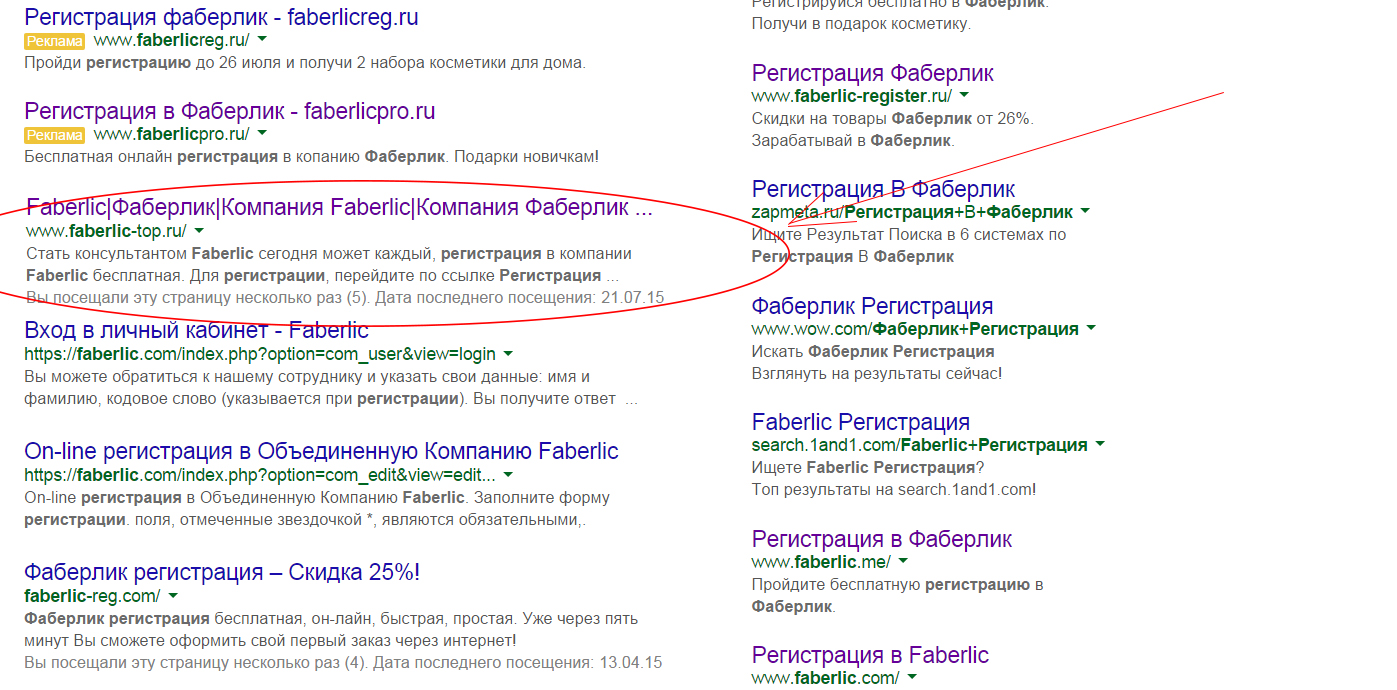Expand arrow after faberlic.com view=login URL
The image size is (1397, 690).
point(508,354)
